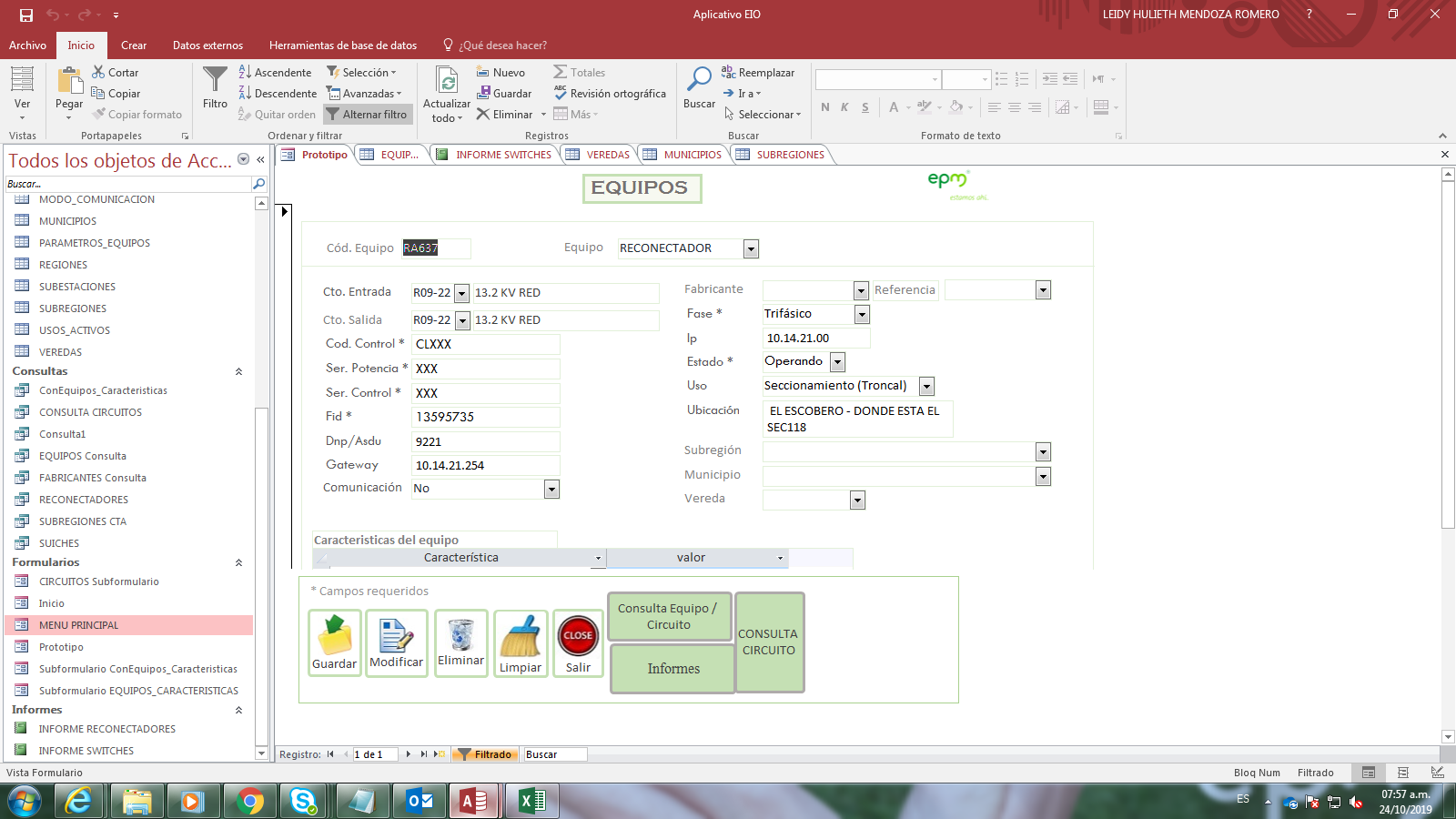
Task: Exit the form with the Salir button
Action: pos(577,643)
